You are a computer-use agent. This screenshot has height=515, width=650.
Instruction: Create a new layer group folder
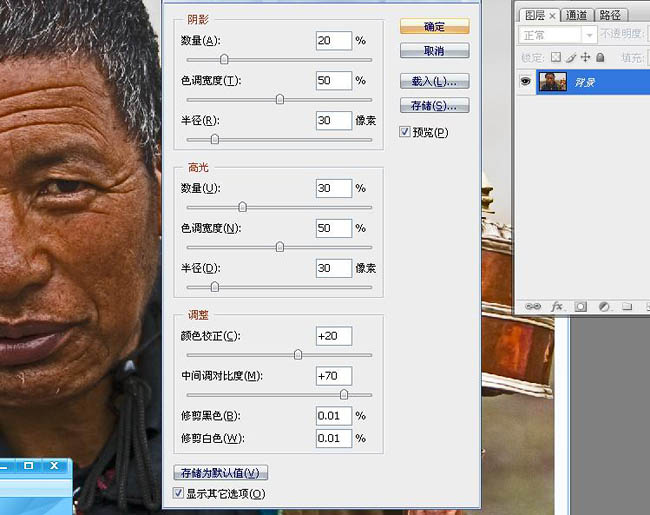coord(626,306)
